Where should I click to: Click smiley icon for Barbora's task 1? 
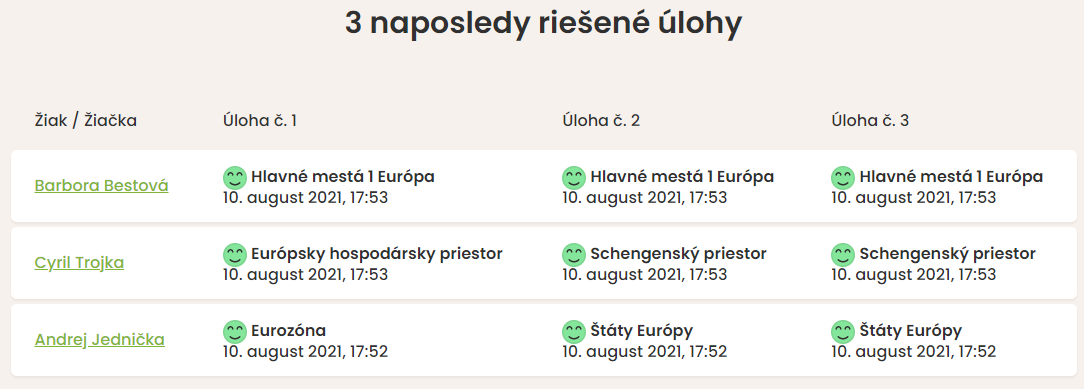pos(235,178)
